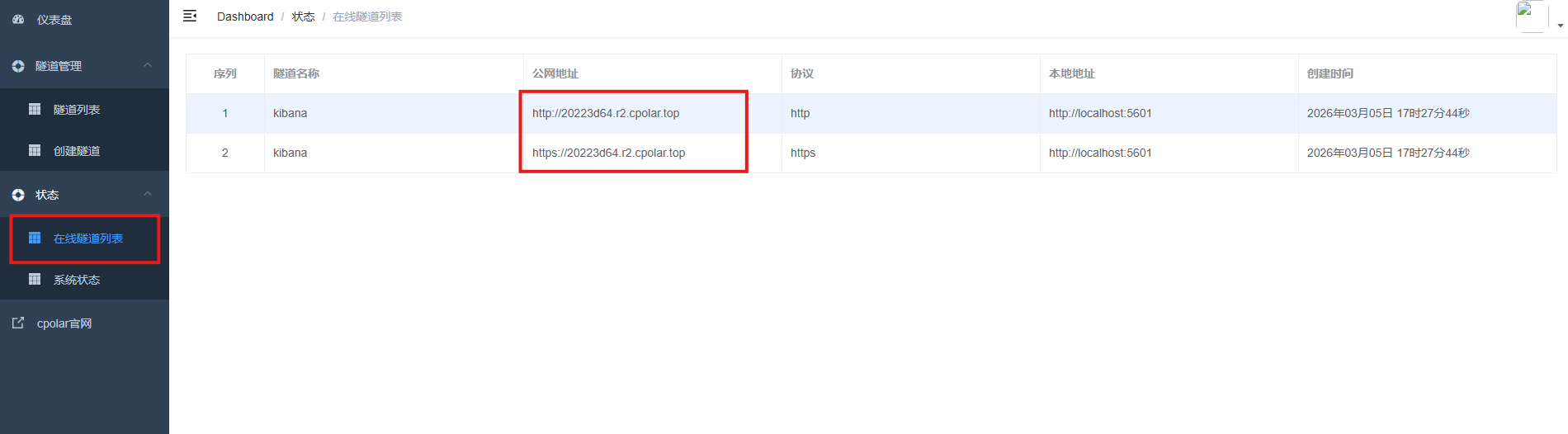Click the grid icon beside 隧道列表
Viewport: 1568px width, 434px height.
tap(35, 109)
